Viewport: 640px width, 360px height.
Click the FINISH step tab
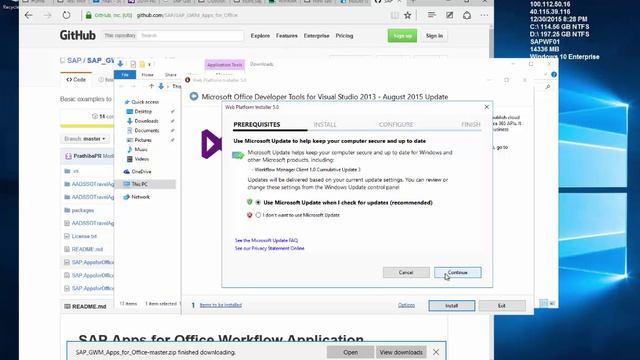(x=471, y=124)
